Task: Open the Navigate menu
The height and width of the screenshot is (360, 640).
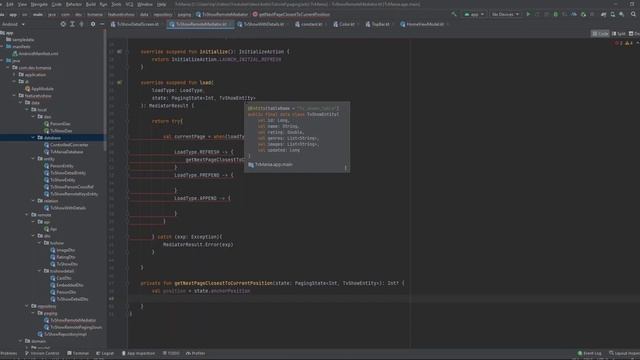Action: 39,4
